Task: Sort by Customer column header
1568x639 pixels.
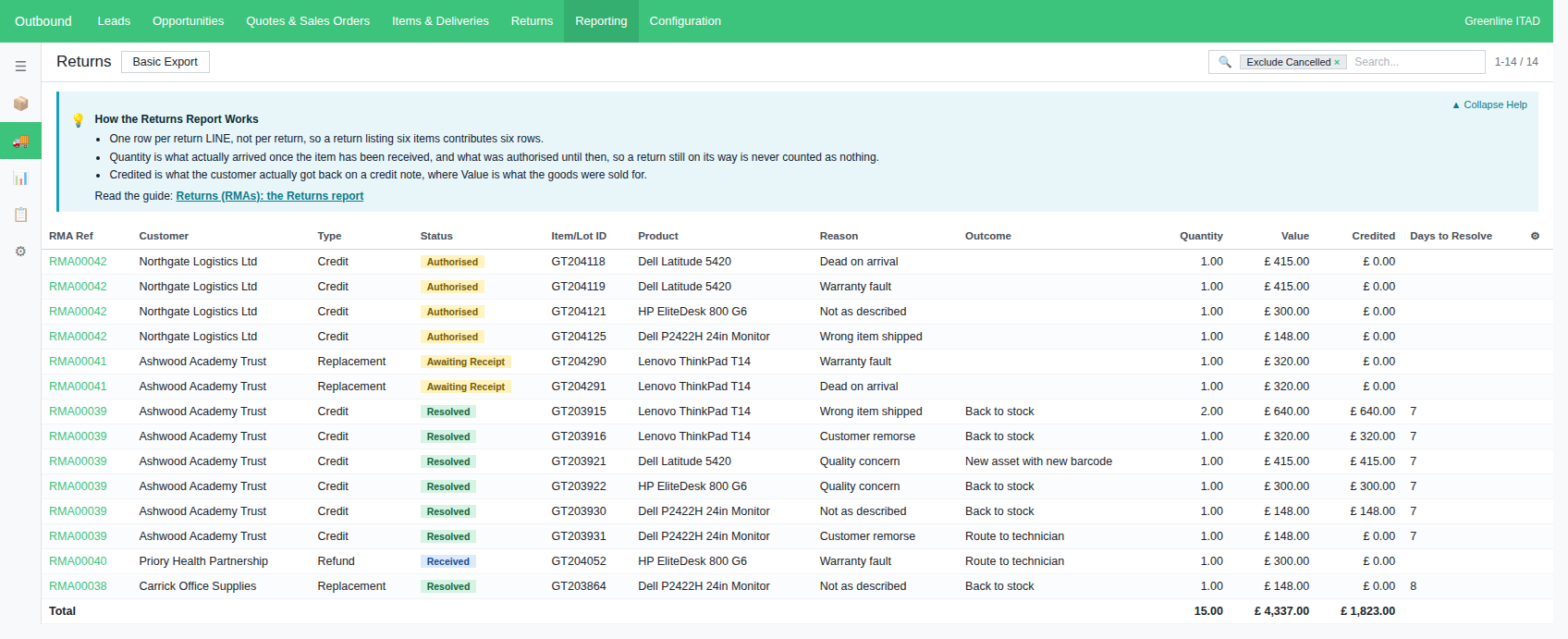Action: 164,236
